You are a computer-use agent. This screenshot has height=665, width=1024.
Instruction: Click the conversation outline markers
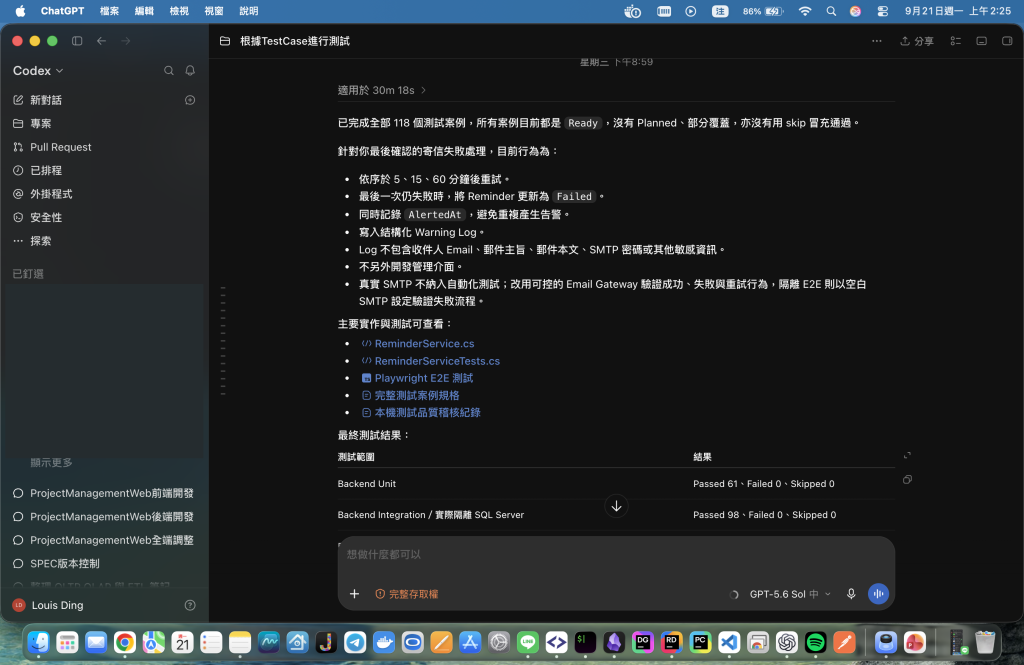(x=223, y=340)
